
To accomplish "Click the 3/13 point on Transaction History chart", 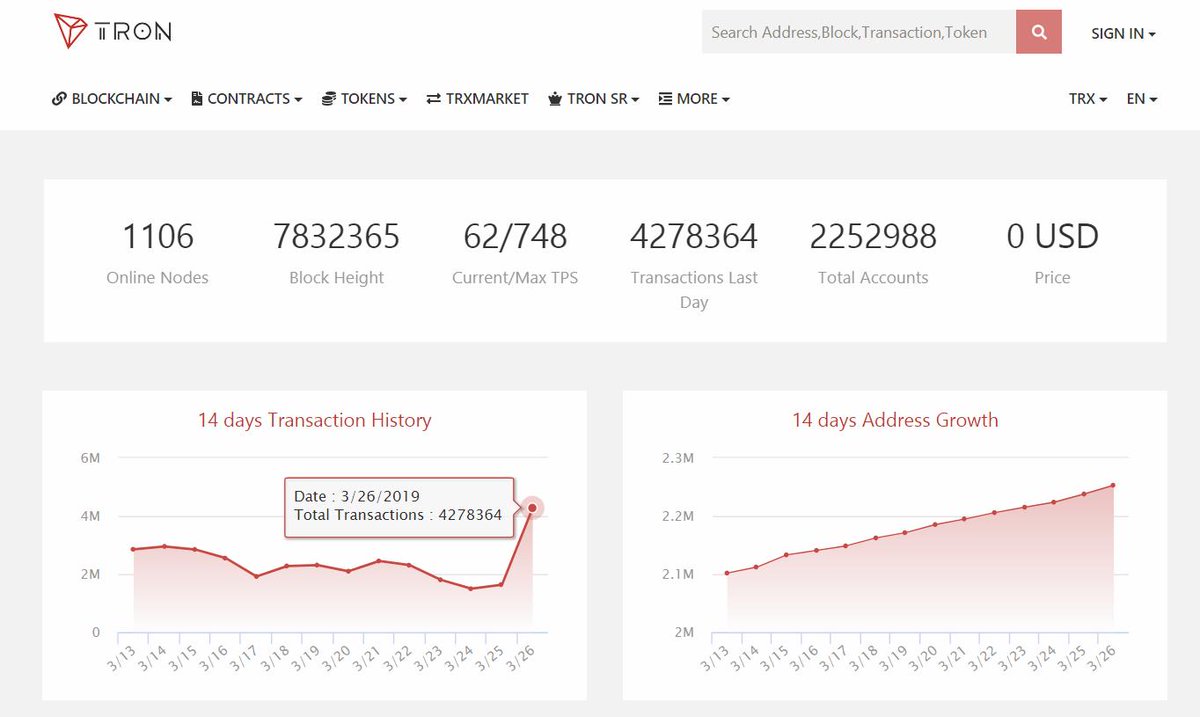I will click(x=133, y=549).
